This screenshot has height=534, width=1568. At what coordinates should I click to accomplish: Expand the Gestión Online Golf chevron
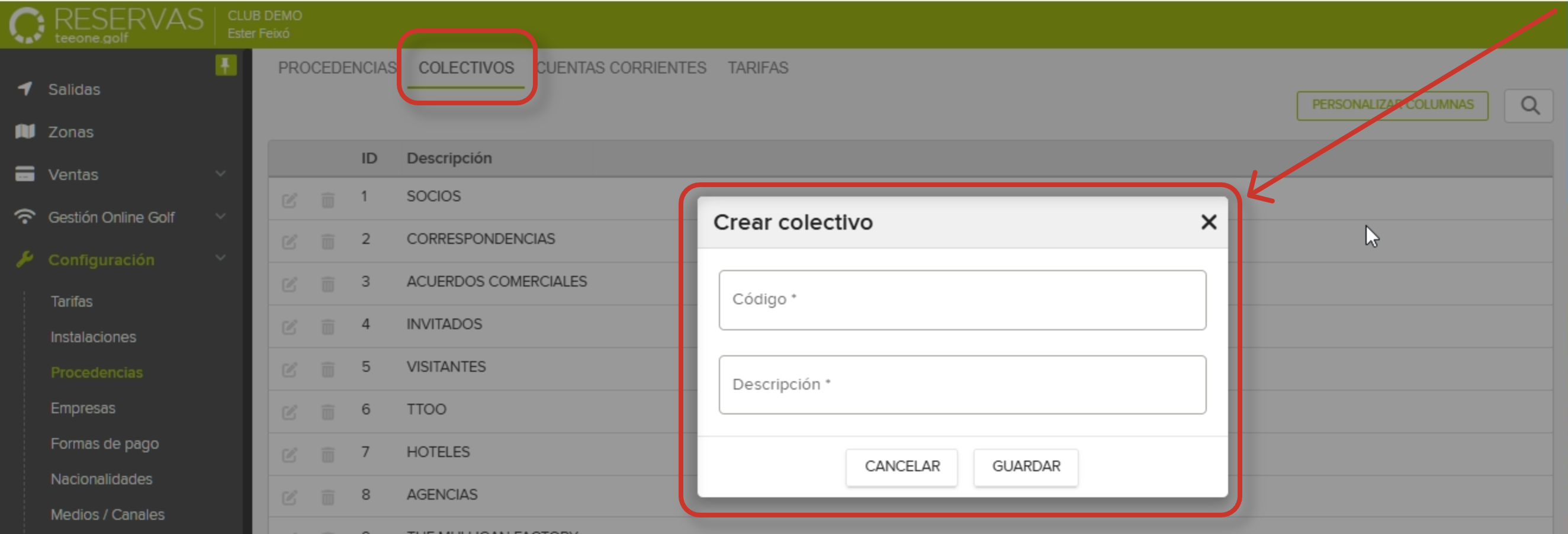[220, 216]
